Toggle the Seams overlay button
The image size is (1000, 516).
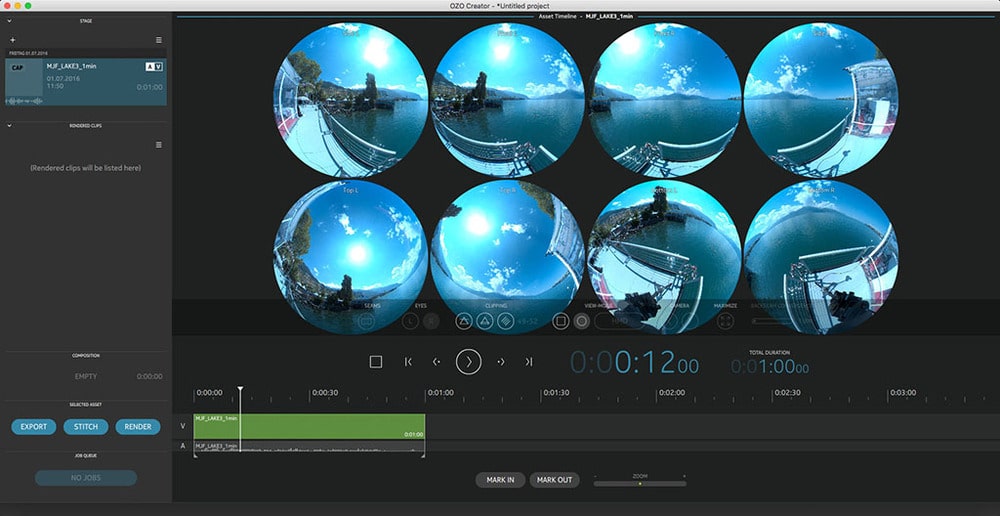coord(366,321)
